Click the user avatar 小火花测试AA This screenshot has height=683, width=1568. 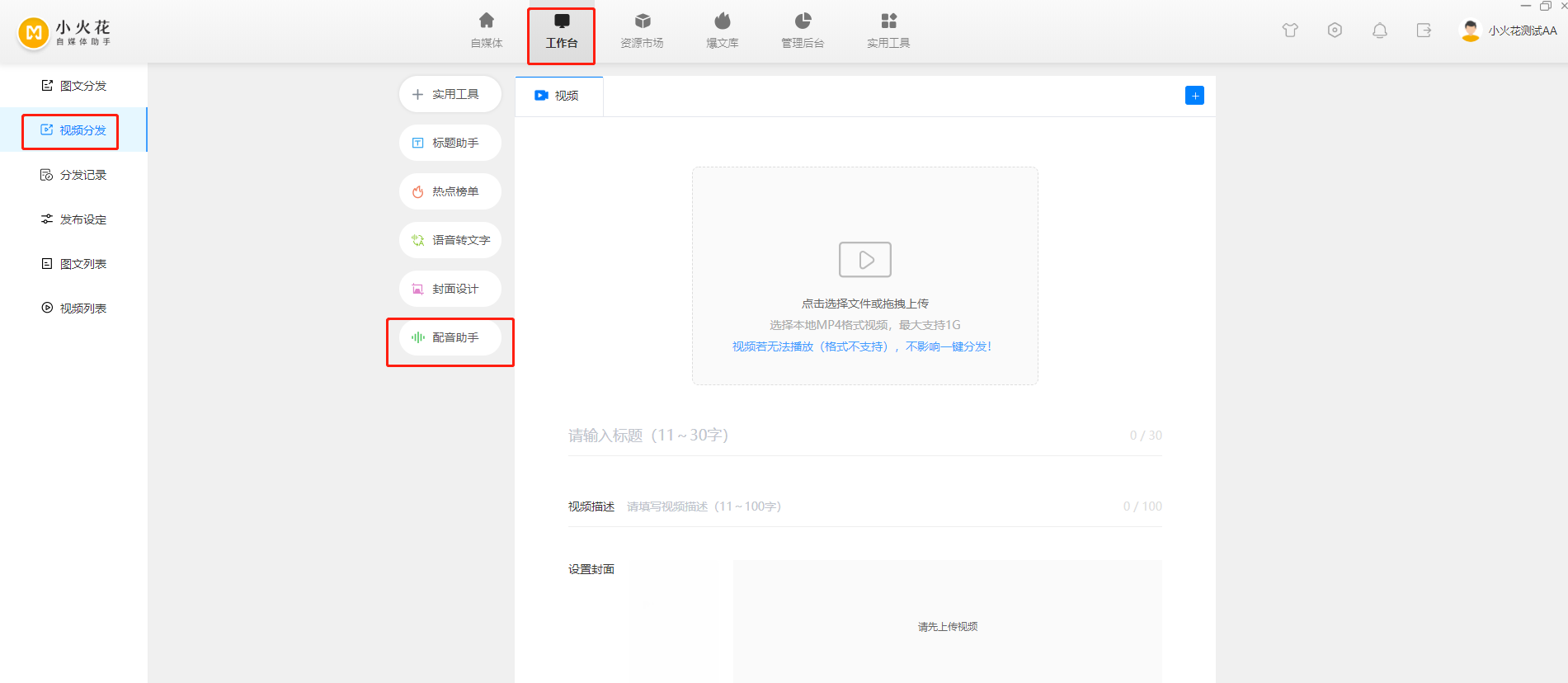[x=1470, y=31]
